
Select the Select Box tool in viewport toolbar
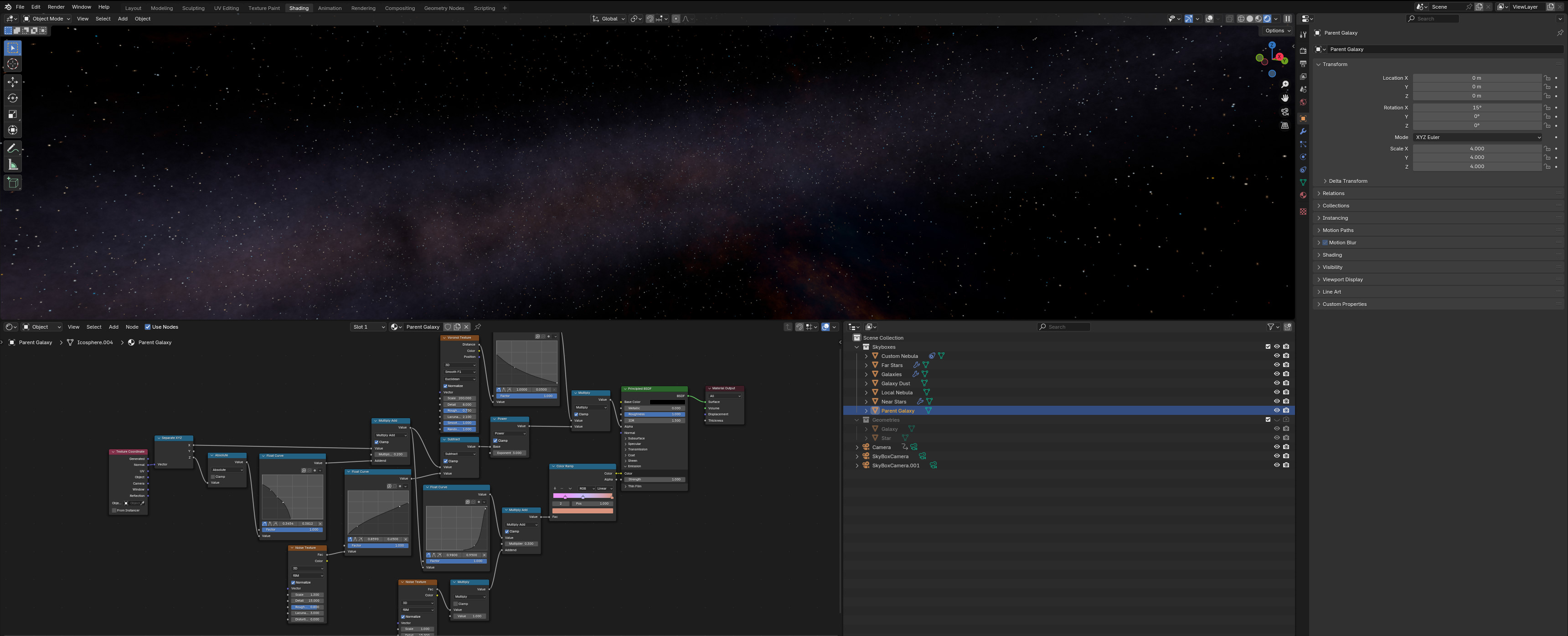click(x=13, y=47)
